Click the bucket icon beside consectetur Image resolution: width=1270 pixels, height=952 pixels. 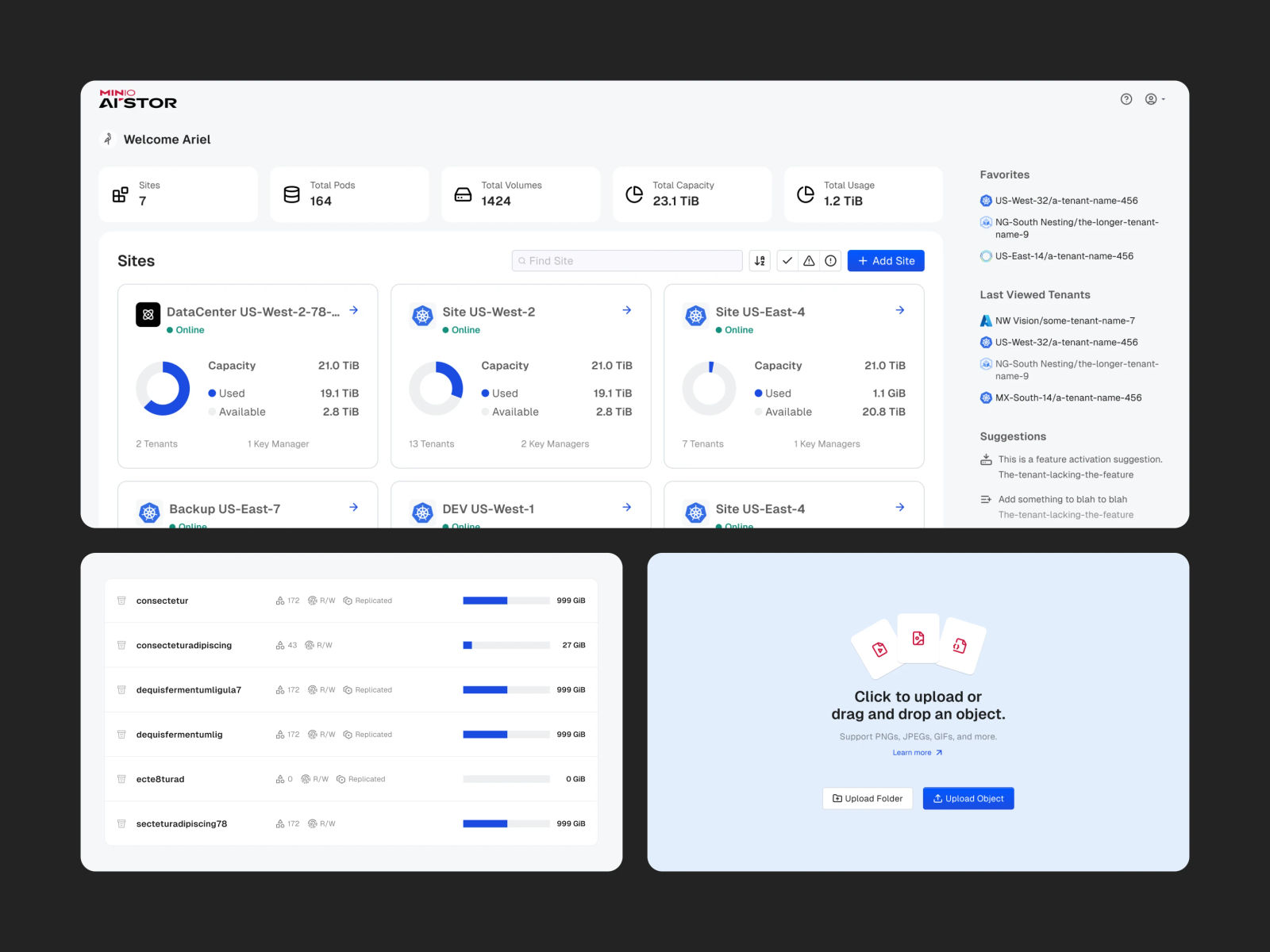click(121, 601)
